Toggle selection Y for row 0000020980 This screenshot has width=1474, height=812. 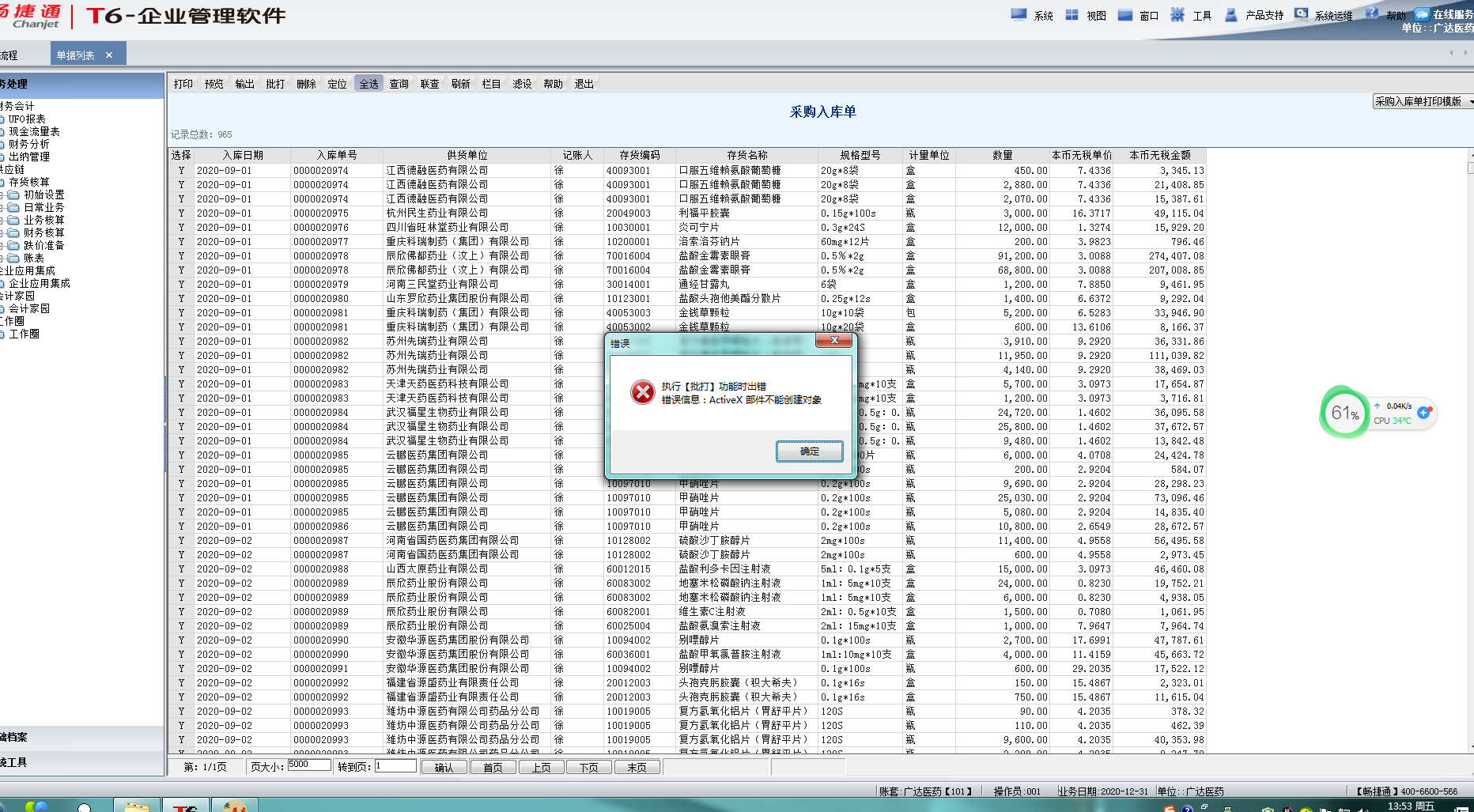181,298
